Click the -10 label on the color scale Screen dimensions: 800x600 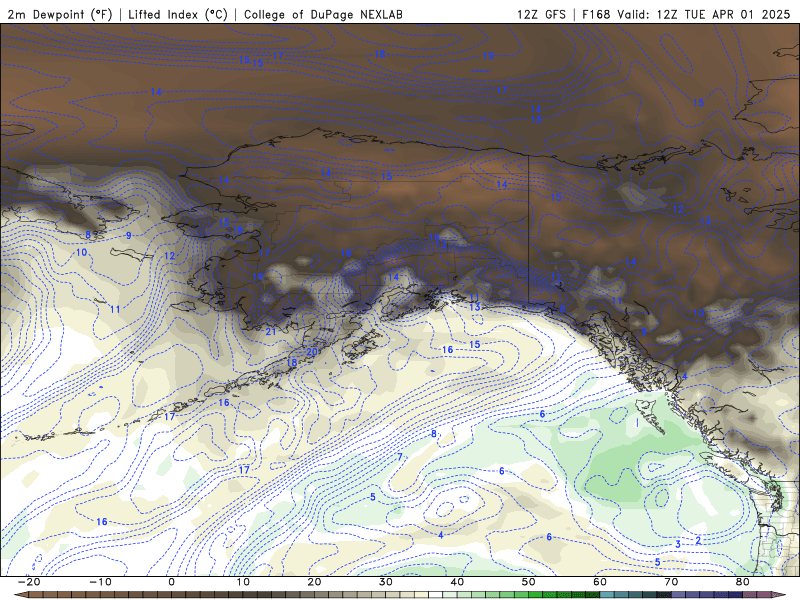tap(100, 582)
